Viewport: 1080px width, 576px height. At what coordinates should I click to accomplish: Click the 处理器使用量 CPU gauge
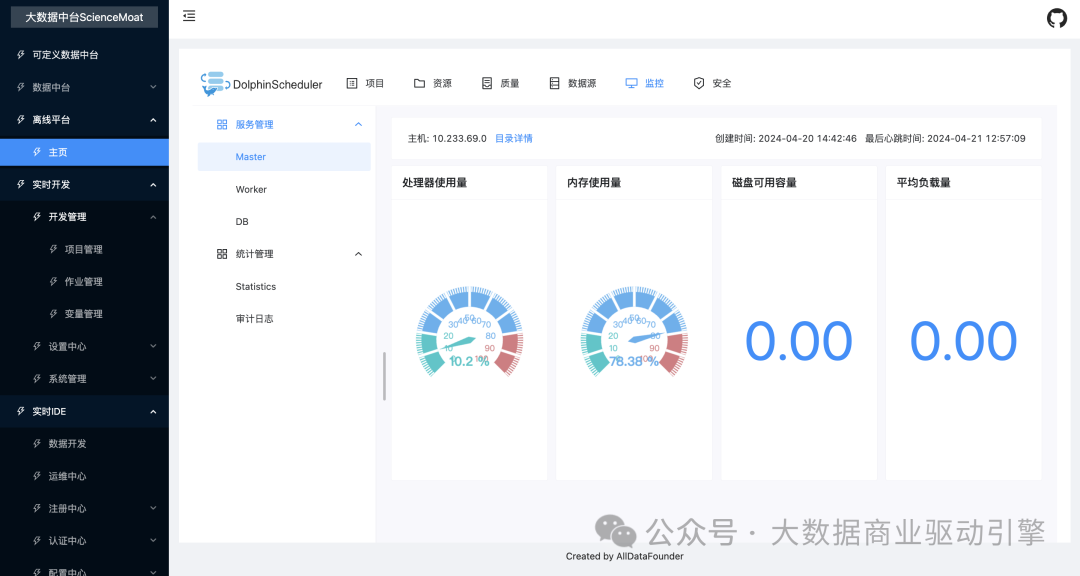tap(469, 333)
